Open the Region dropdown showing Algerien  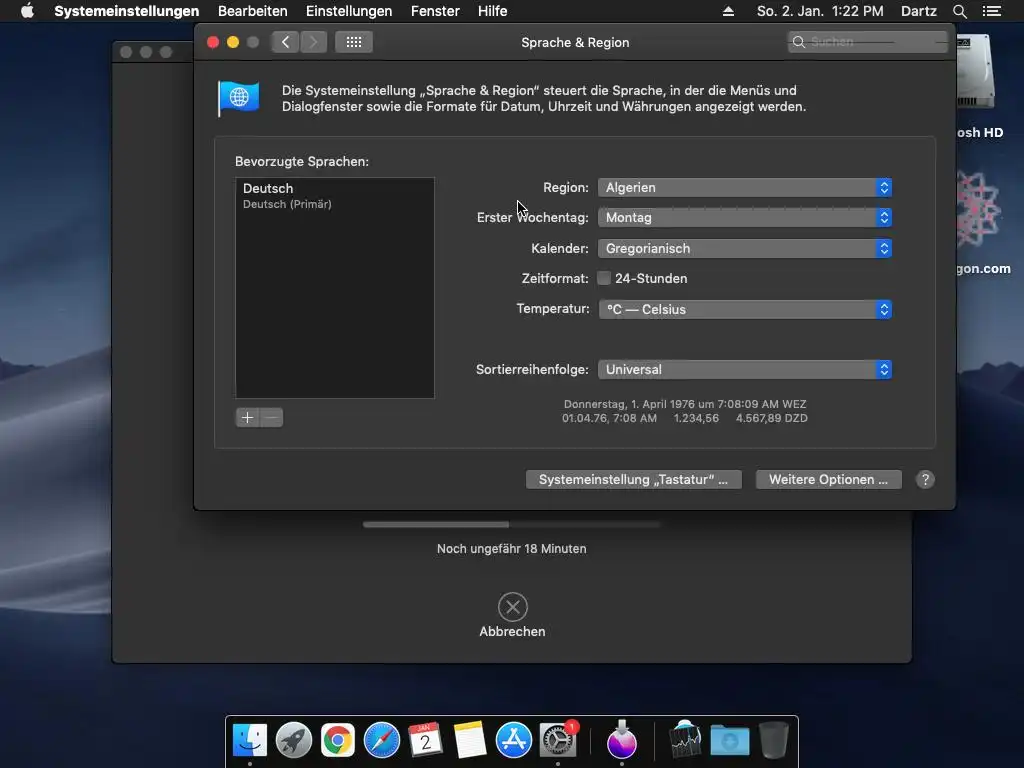click(x=744, y=187)
